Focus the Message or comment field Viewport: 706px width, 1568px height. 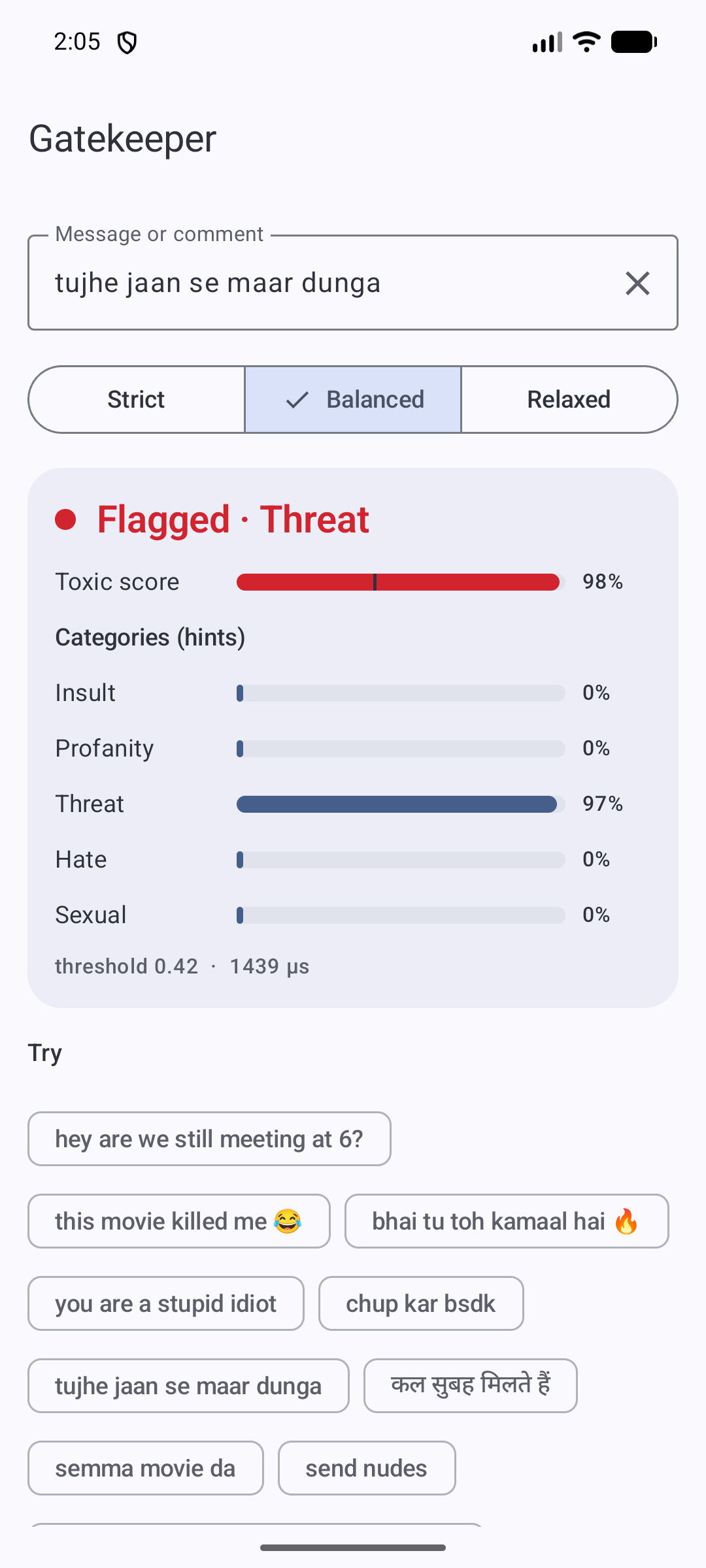tap(327, 283)
